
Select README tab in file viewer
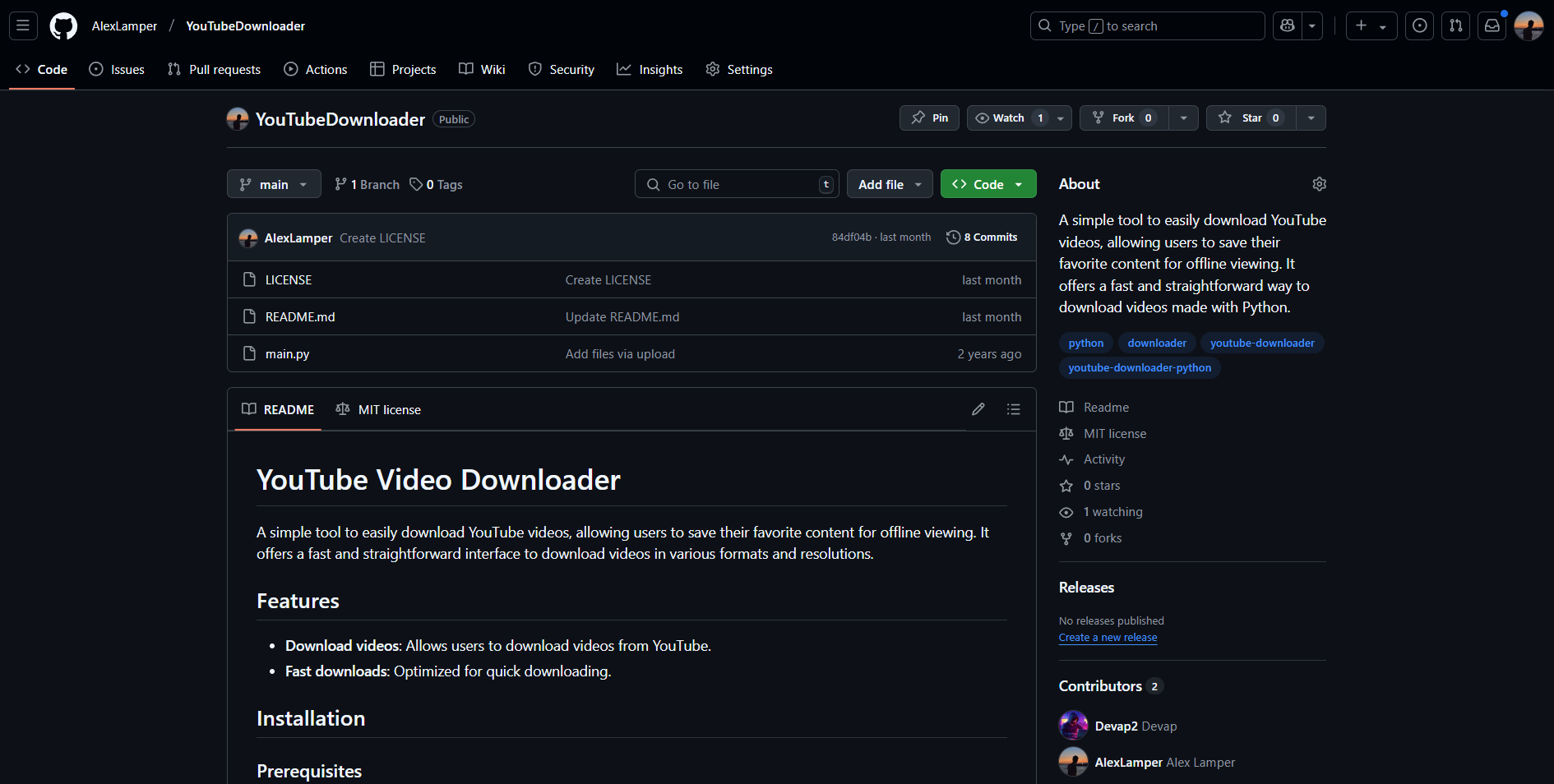click(278, 409)
